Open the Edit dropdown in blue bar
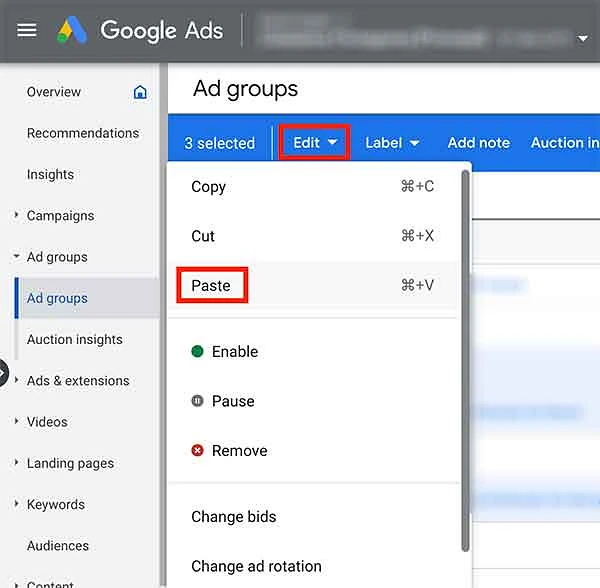This screenshot has width=600, height=588. coord(315,143)
